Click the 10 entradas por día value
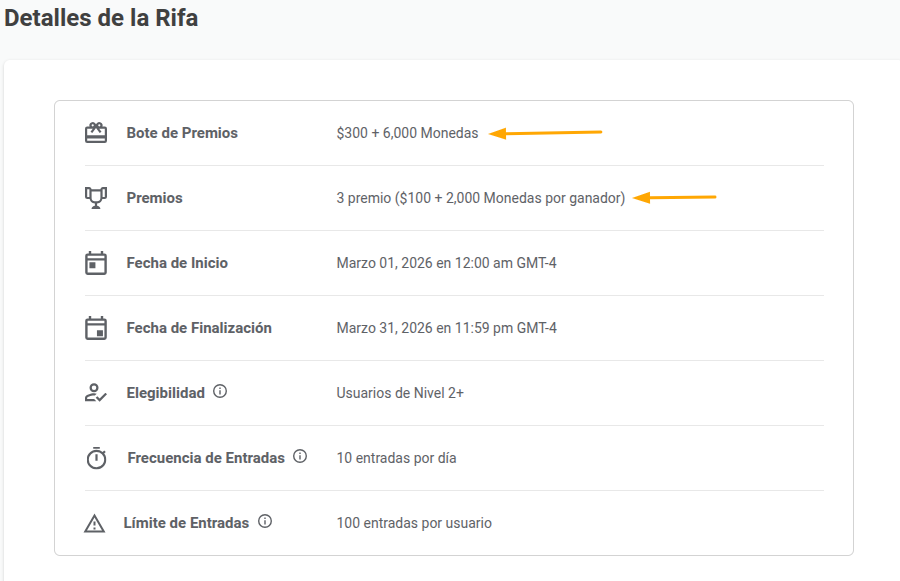 pos(396,458)
